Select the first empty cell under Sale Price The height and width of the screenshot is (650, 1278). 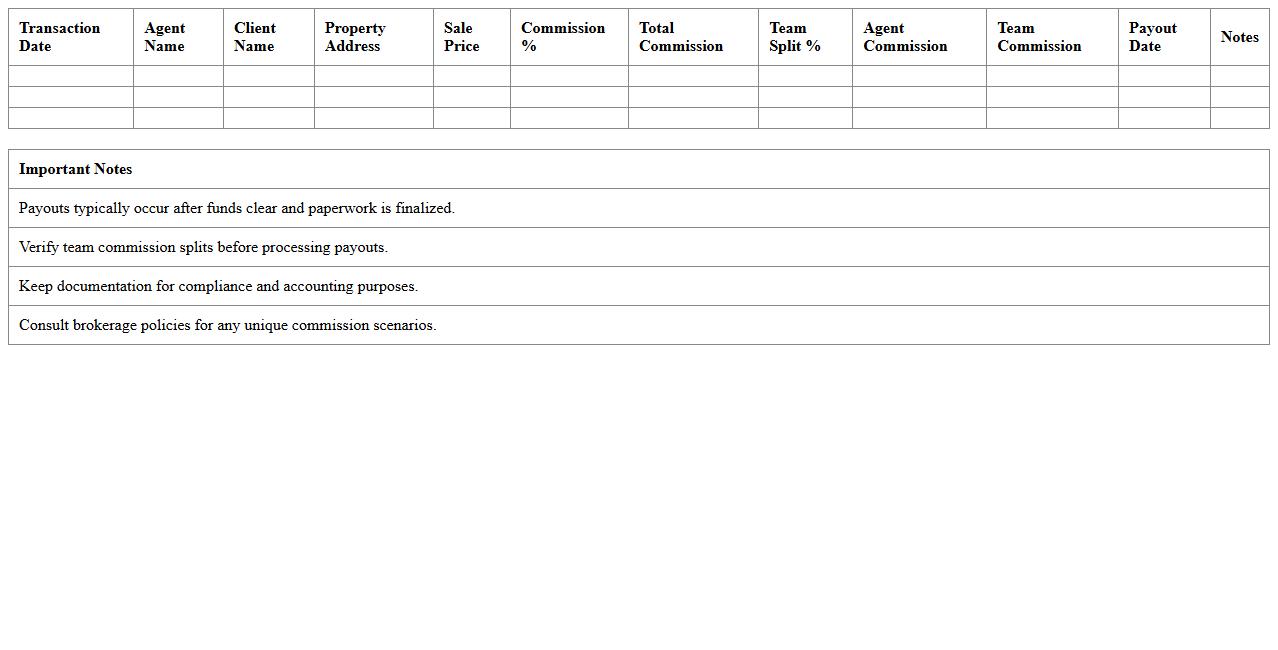pyautogui.click(x=472, y=76)
